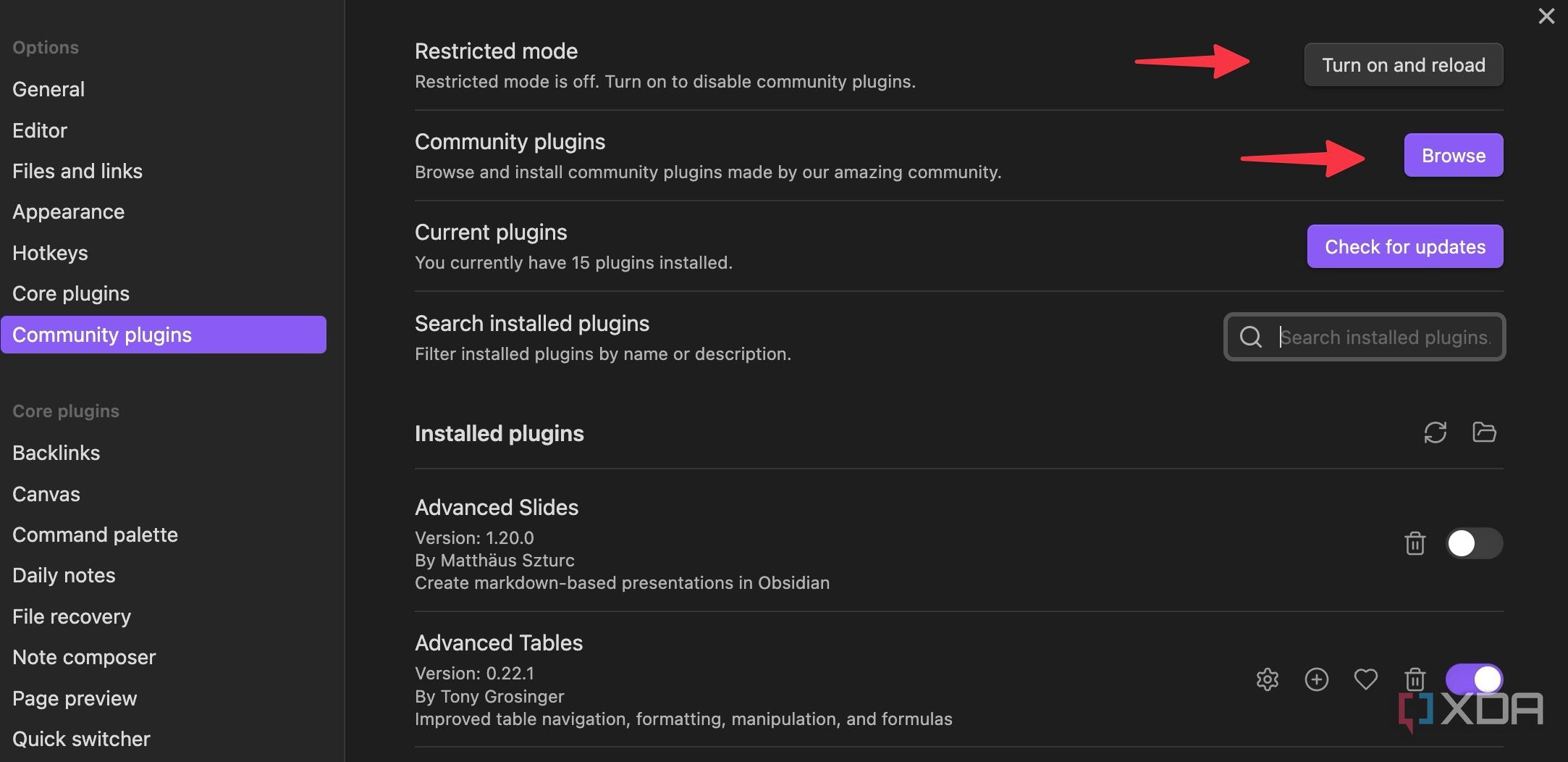1568x762 pixels.
Task: Open Daily notes core plugin settings
Action: [64, 575]
